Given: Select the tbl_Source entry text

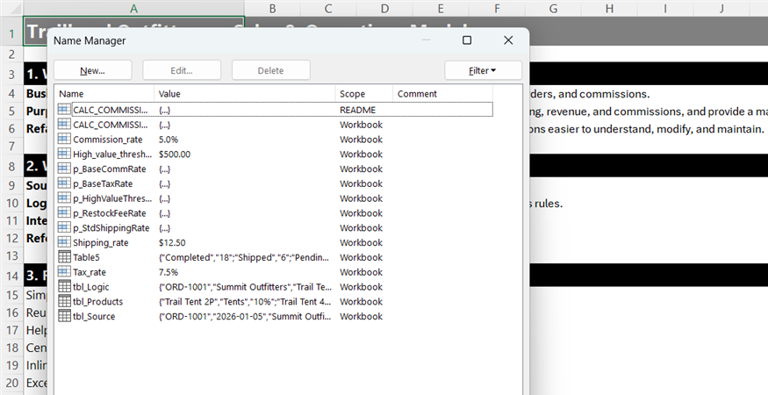Looking at the screenshot, I should (94, 316).
